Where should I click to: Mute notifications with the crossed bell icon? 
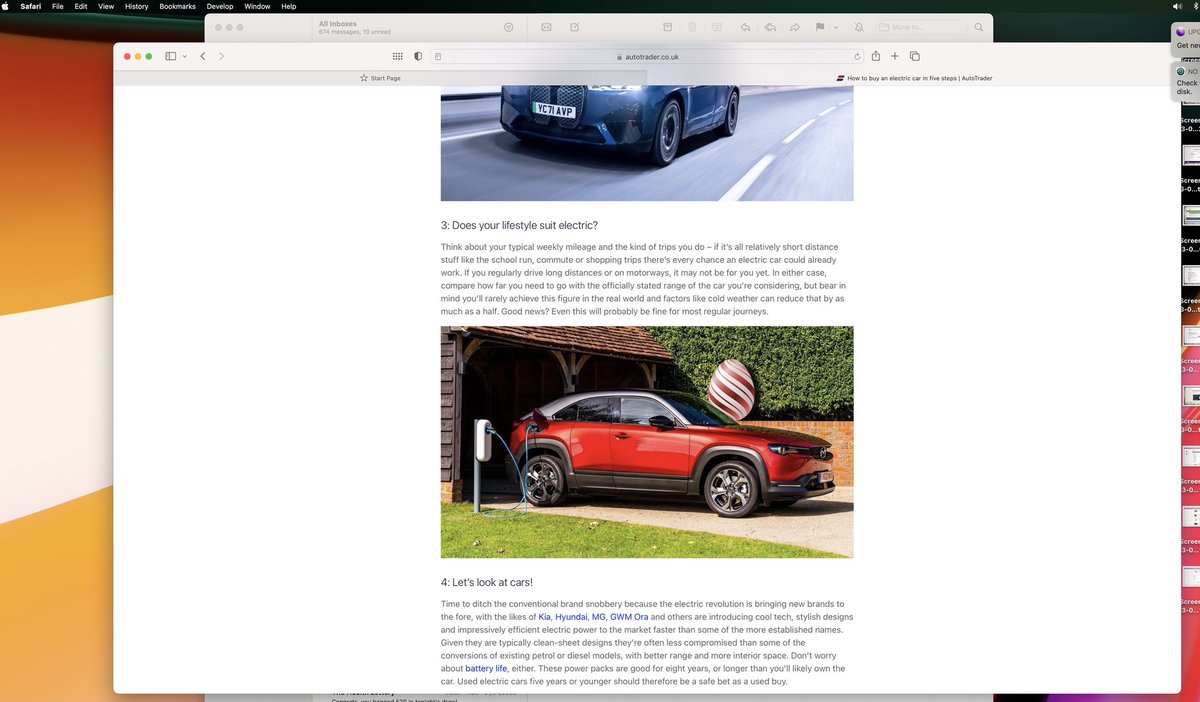click(858, 27)
